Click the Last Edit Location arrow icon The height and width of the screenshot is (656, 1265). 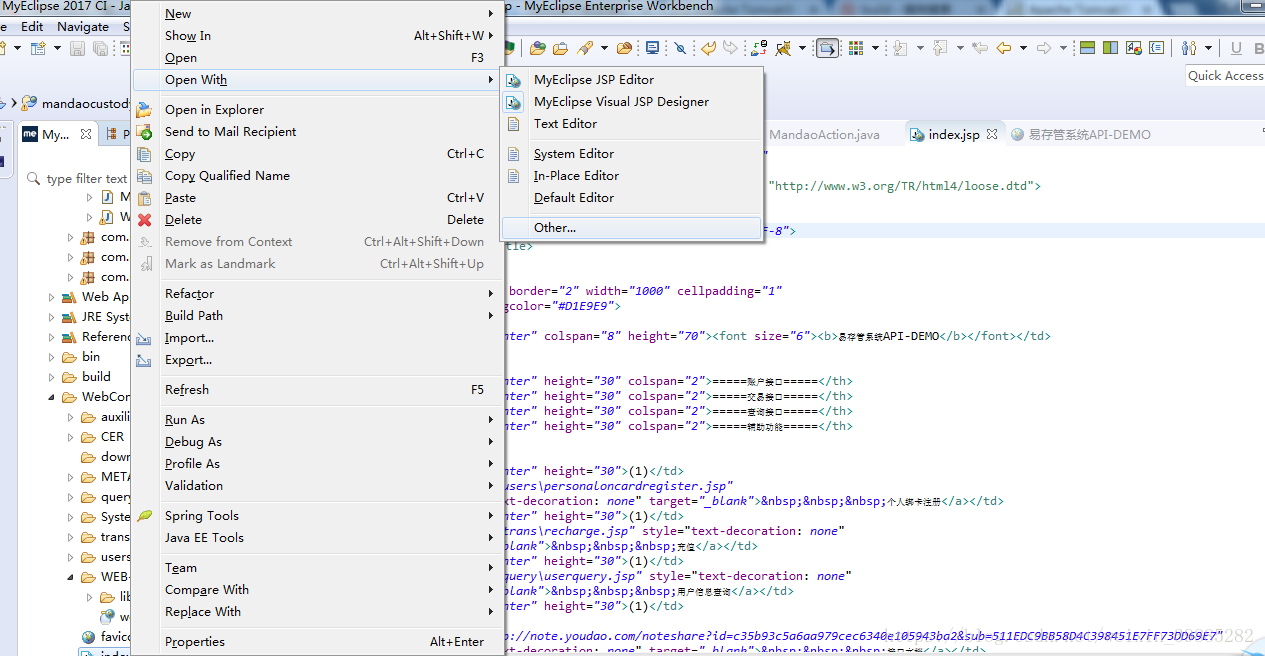(x=980, y=48)
